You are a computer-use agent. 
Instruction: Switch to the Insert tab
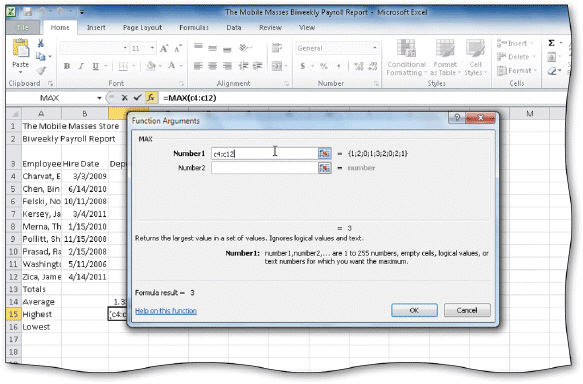(x=96, y=28)
